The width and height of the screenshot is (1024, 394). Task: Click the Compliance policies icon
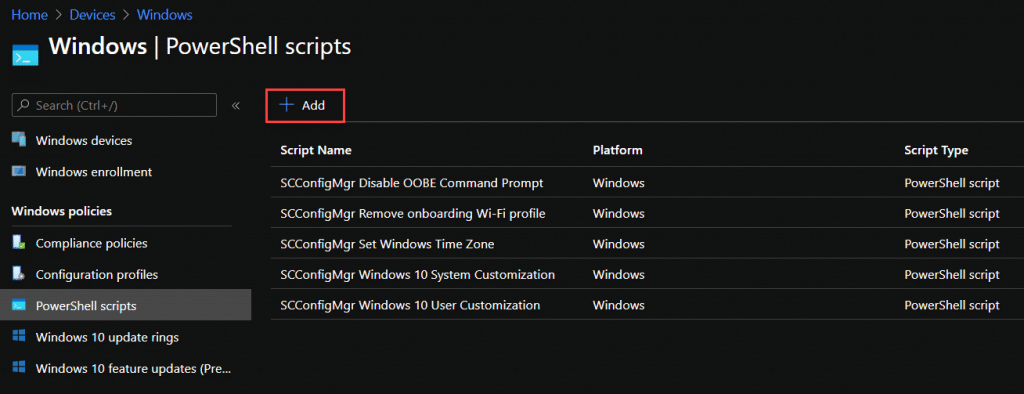(x=19, y=242)
